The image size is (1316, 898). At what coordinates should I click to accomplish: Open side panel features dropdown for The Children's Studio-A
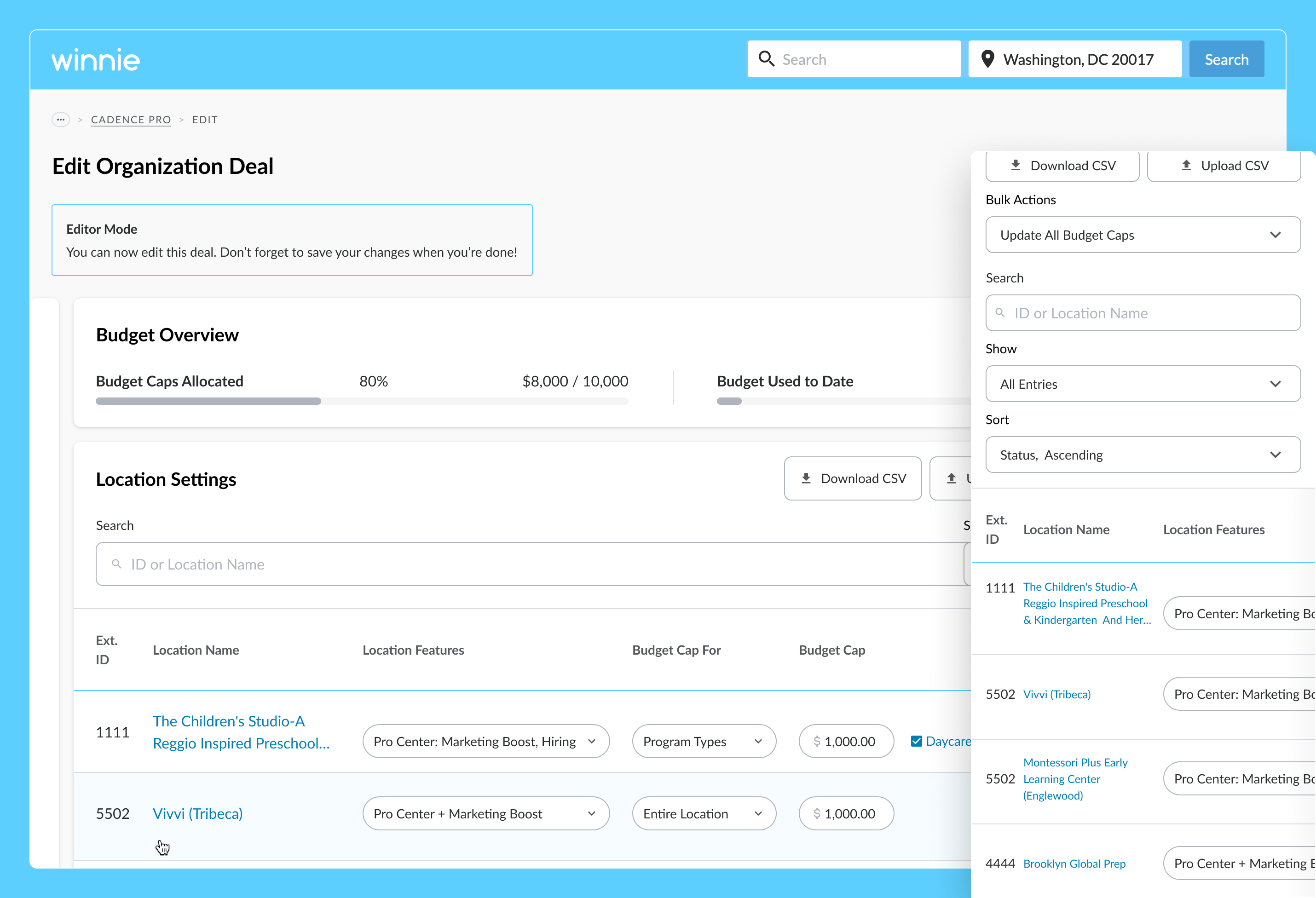pyautogui.click(x=1239, y=614)
